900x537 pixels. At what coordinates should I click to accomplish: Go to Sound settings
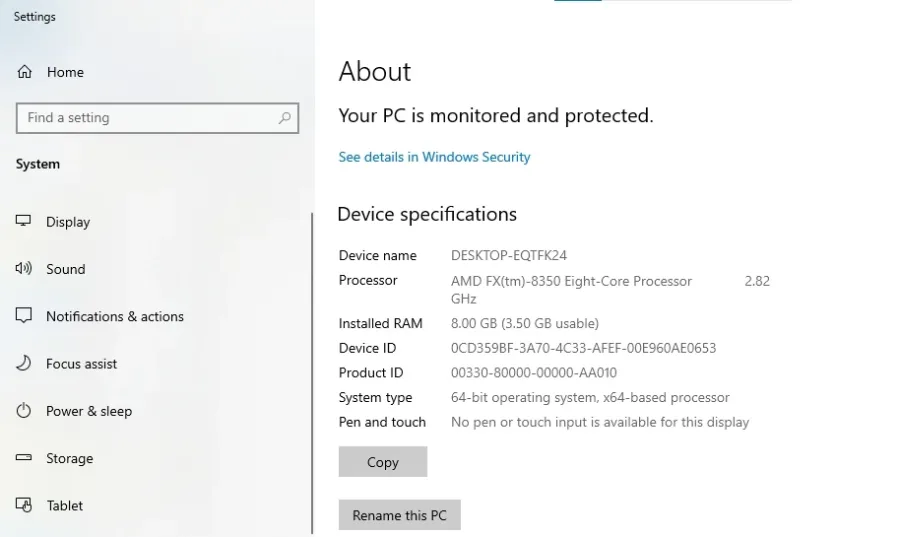[x=65, y=269]
